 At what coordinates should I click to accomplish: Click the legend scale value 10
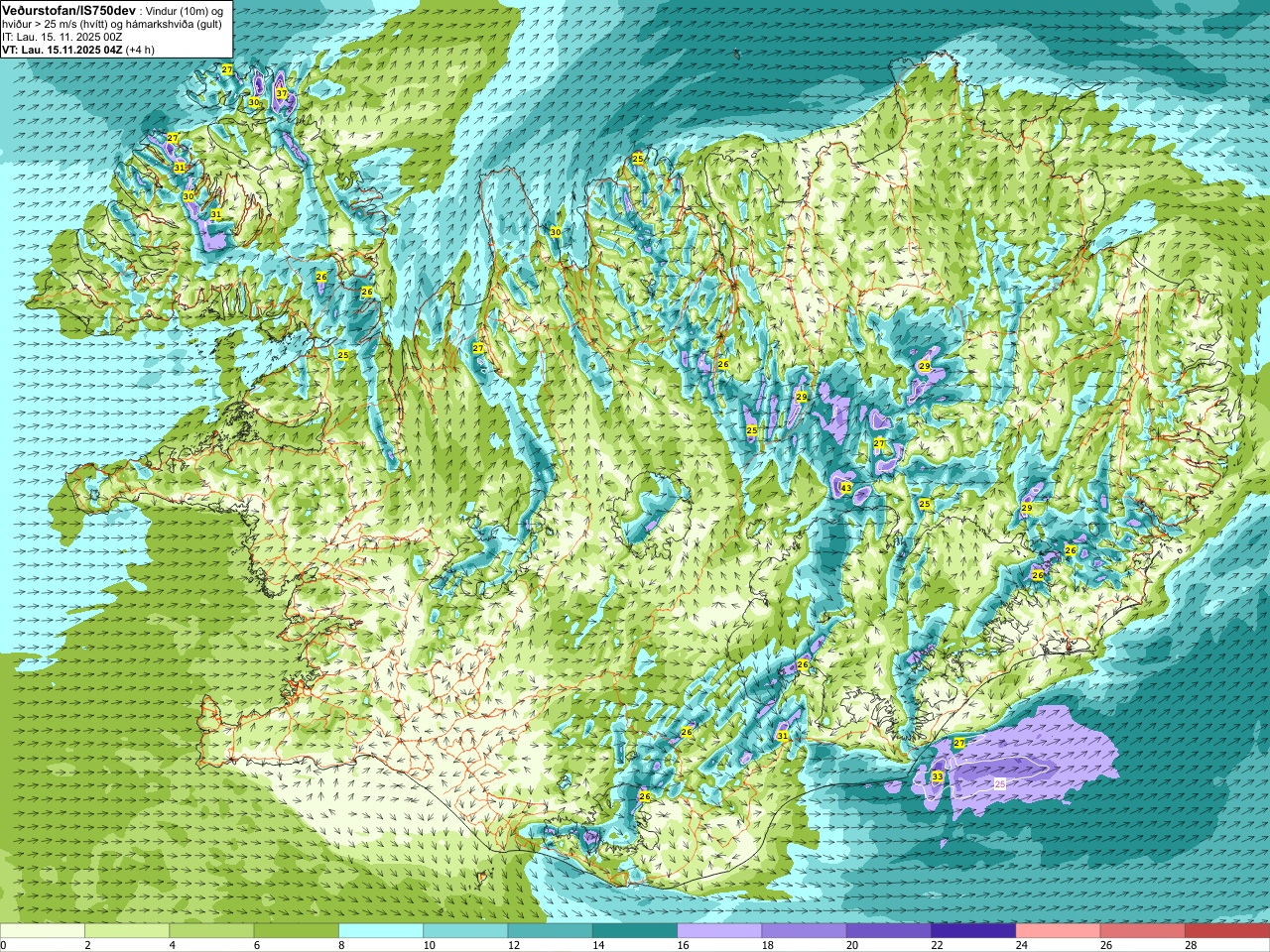429,945
